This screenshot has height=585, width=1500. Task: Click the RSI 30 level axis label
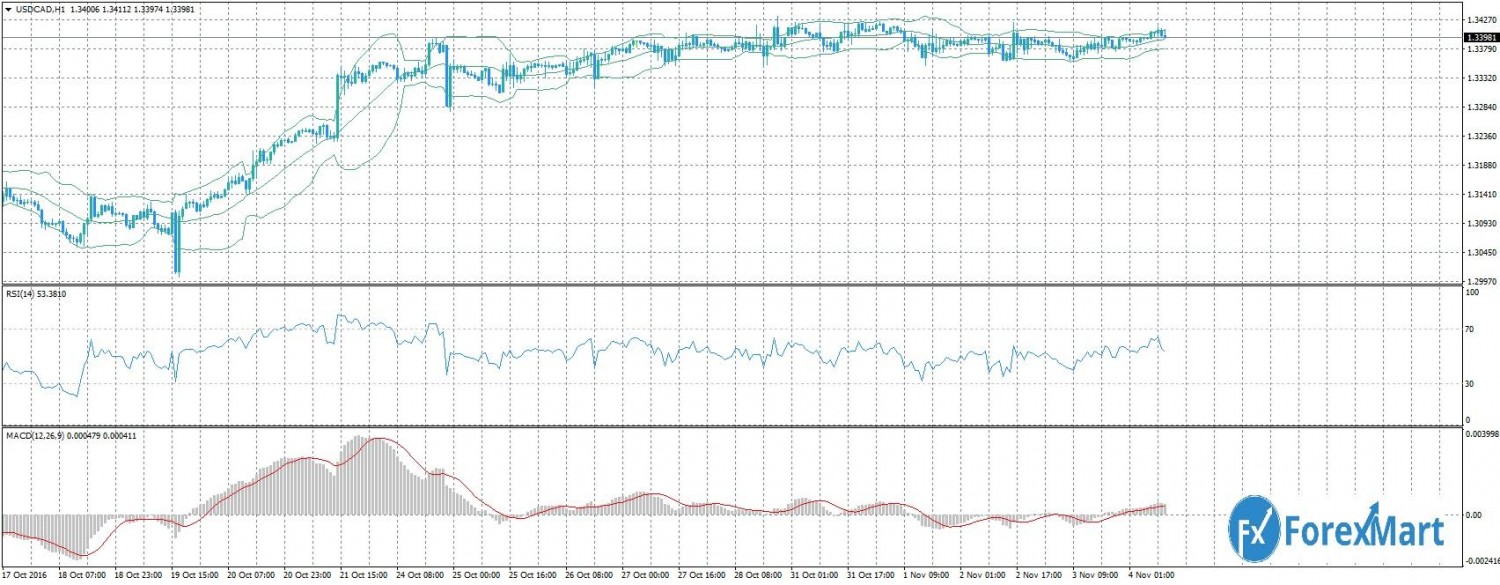1469,383
